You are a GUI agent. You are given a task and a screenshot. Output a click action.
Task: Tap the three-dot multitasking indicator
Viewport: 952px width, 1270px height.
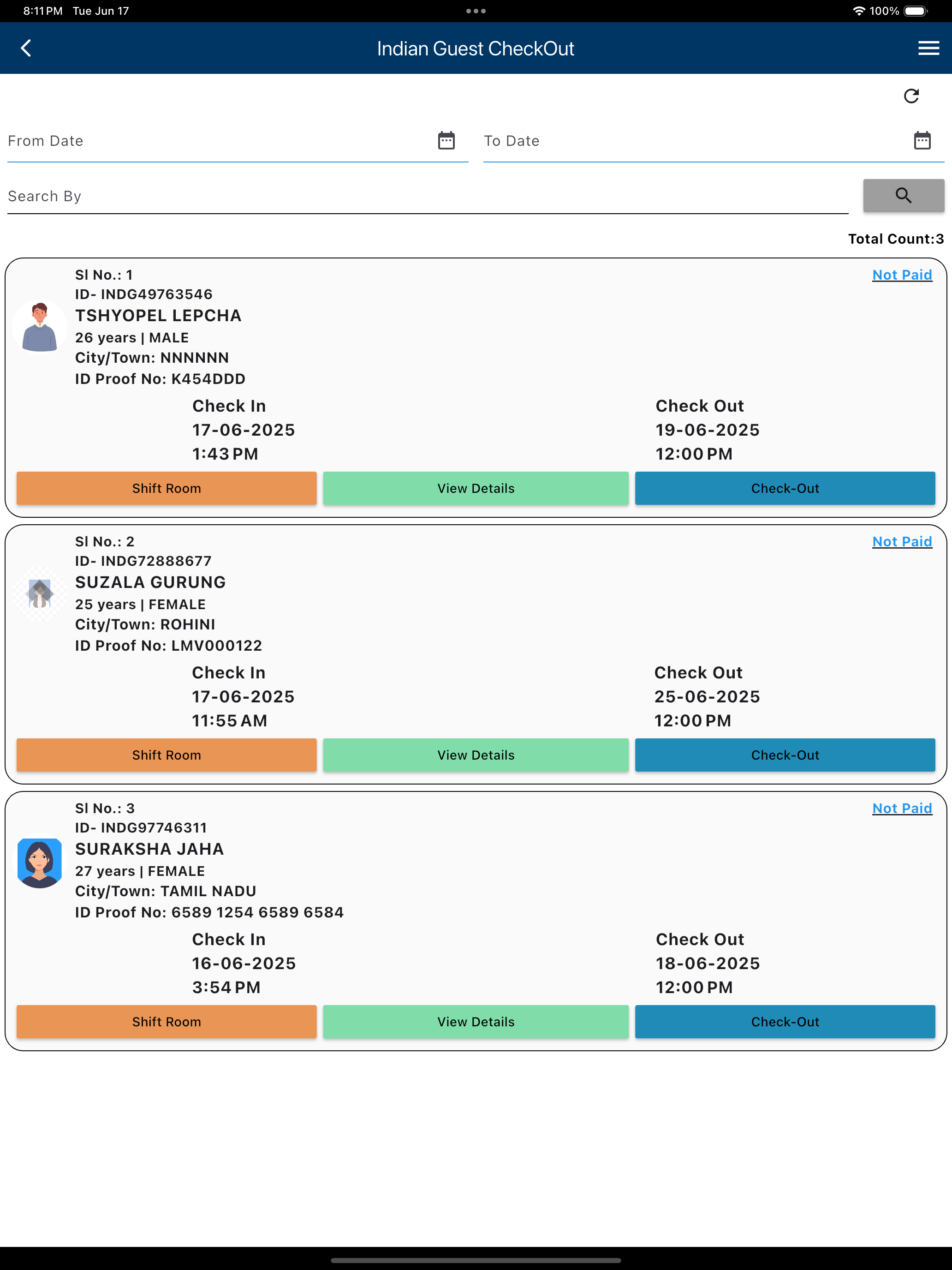(x=476, y=11)
